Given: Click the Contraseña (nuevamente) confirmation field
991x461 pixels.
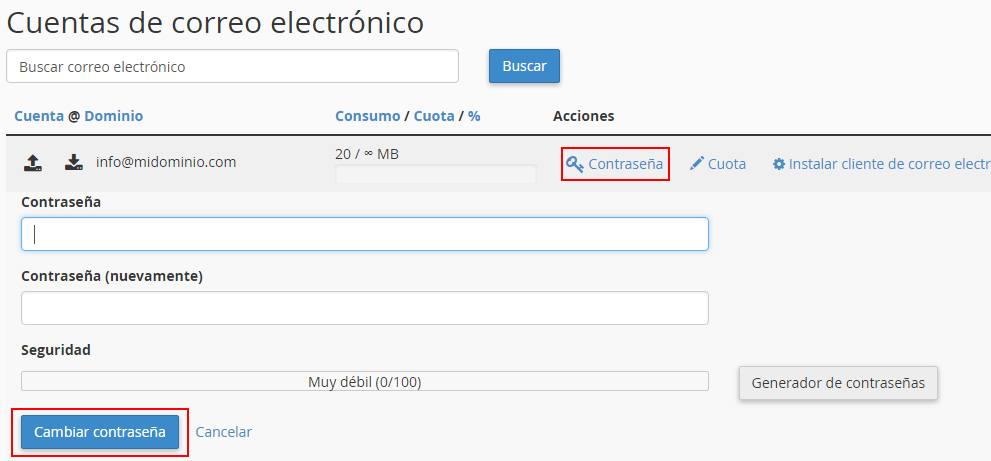Looking at the screenshot, I should click(x=365, y=308).
